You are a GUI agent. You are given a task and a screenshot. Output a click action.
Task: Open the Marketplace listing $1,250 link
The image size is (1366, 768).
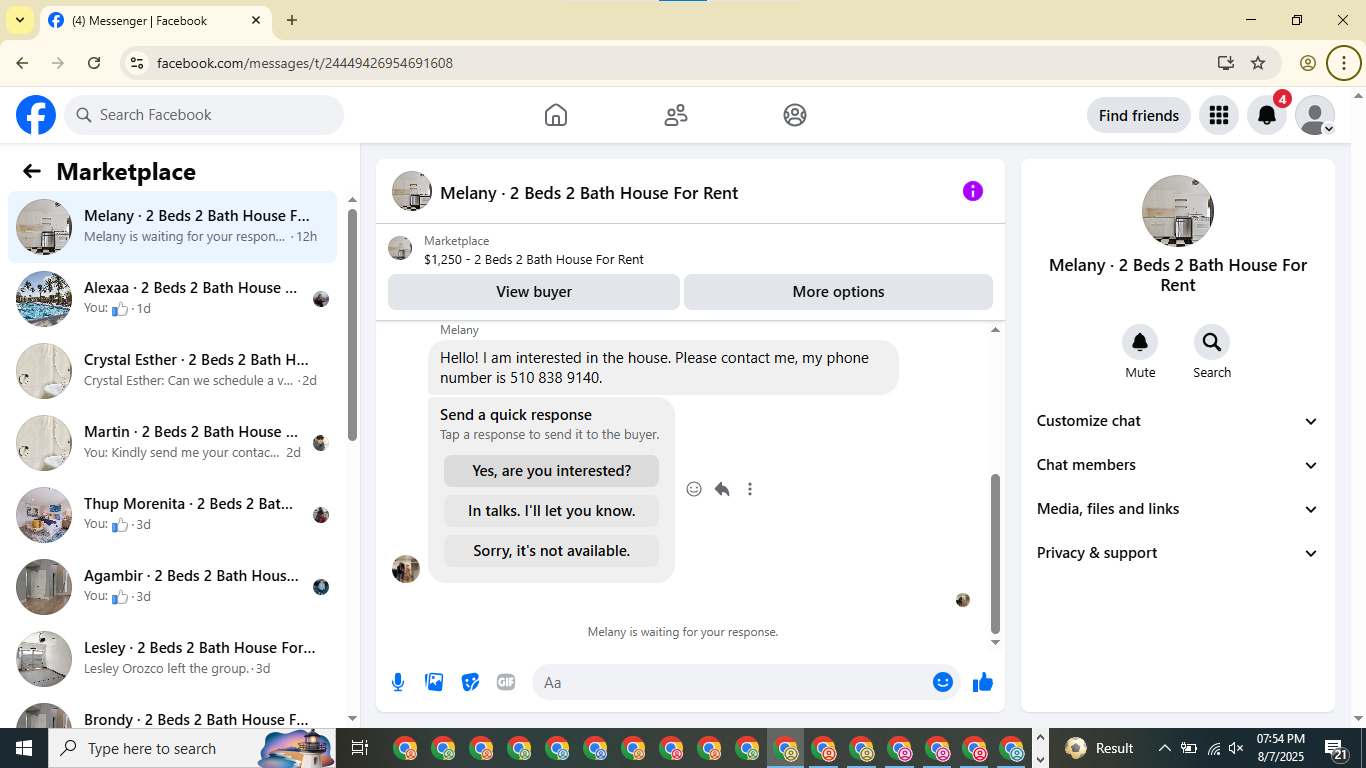point(534,259)
